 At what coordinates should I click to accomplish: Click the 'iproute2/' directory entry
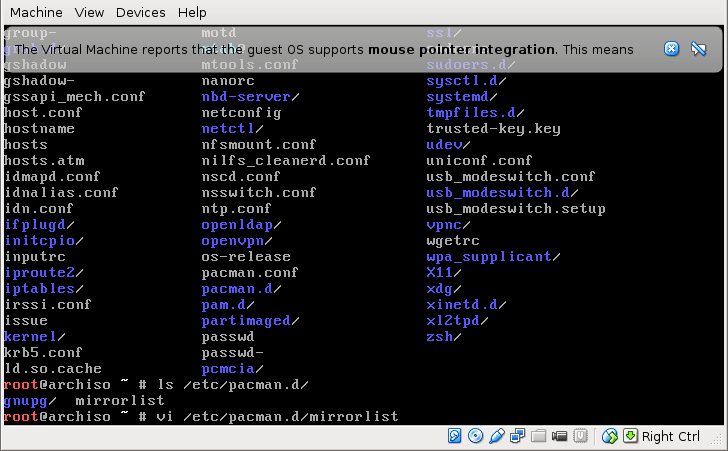click(44, 273)
